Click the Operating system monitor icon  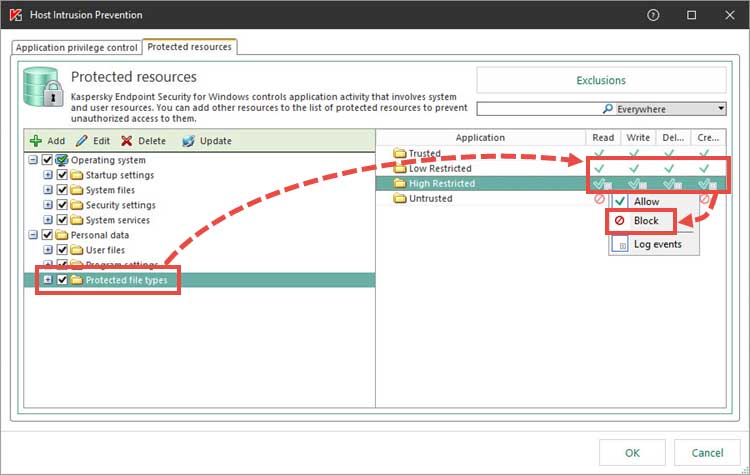[62, 160]
